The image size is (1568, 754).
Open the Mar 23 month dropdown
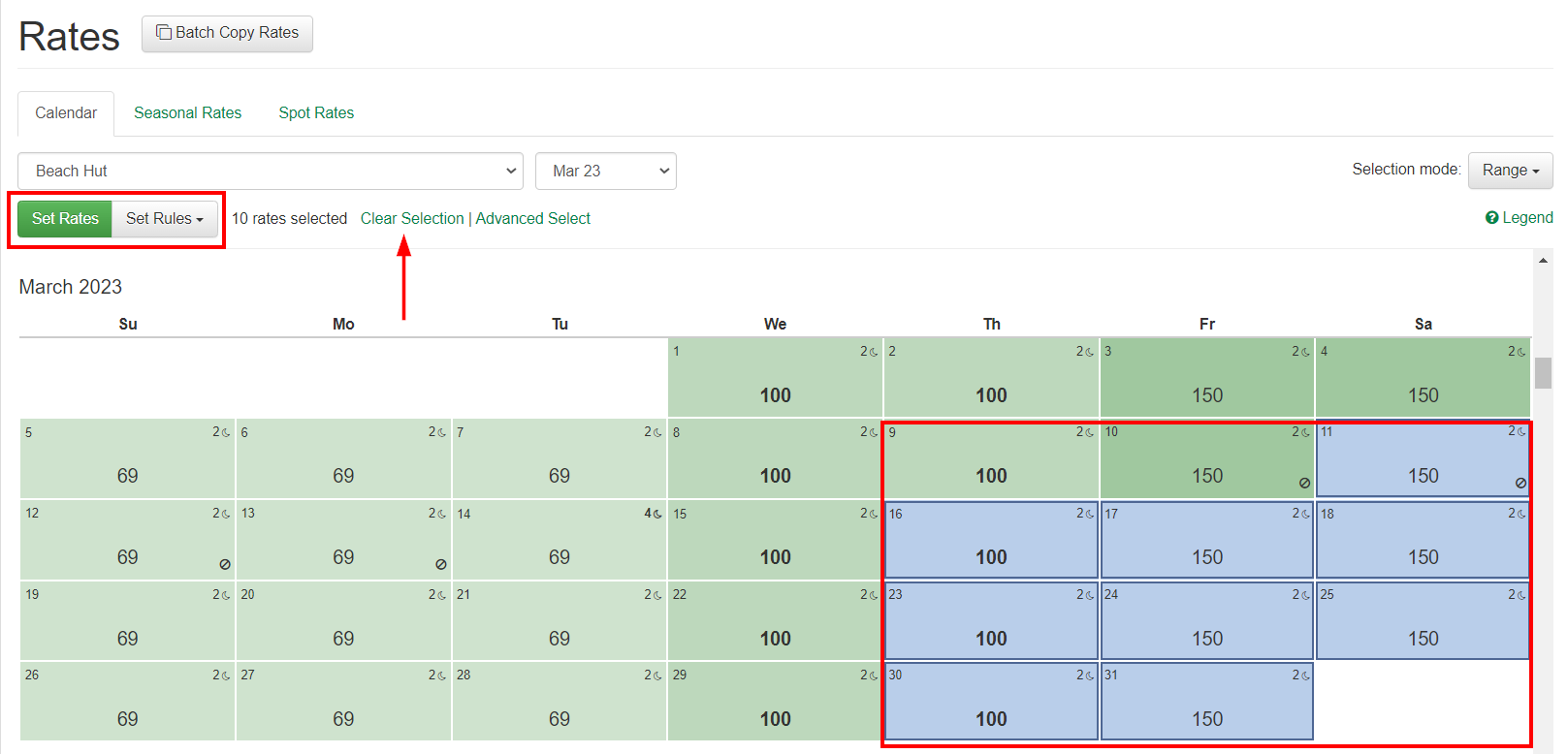(x=606, y=172)
